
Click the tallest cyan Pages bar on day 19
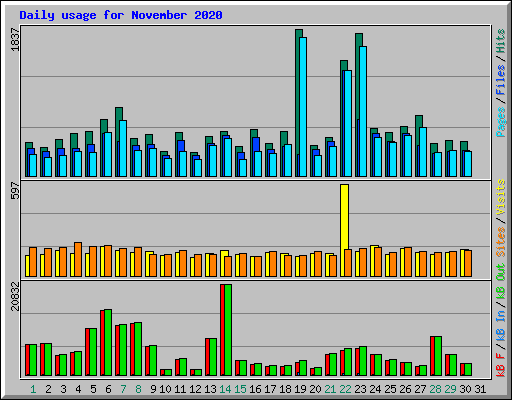pos(303,107)
